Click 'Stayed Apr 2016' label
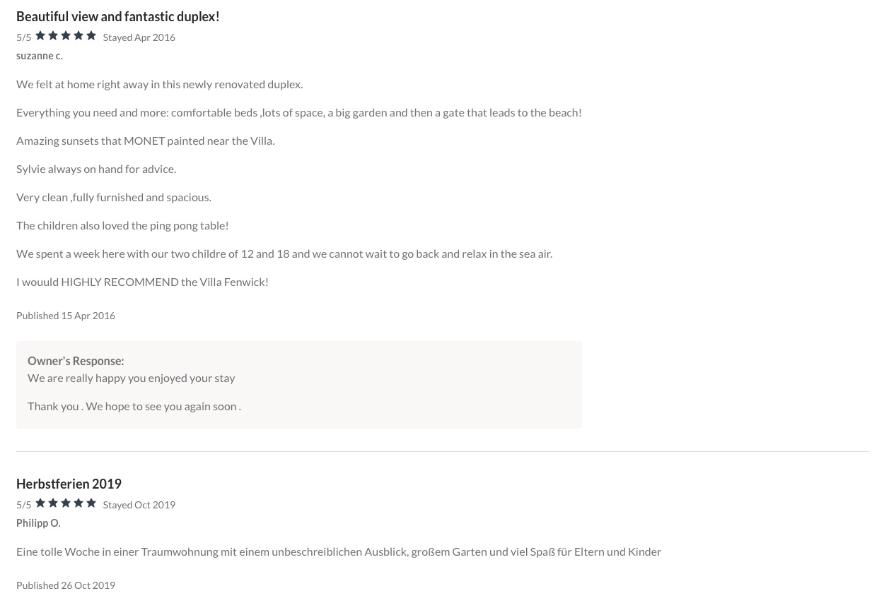This screenshot has width=884, height=615. pyautogui.click(x=139, y=38)
